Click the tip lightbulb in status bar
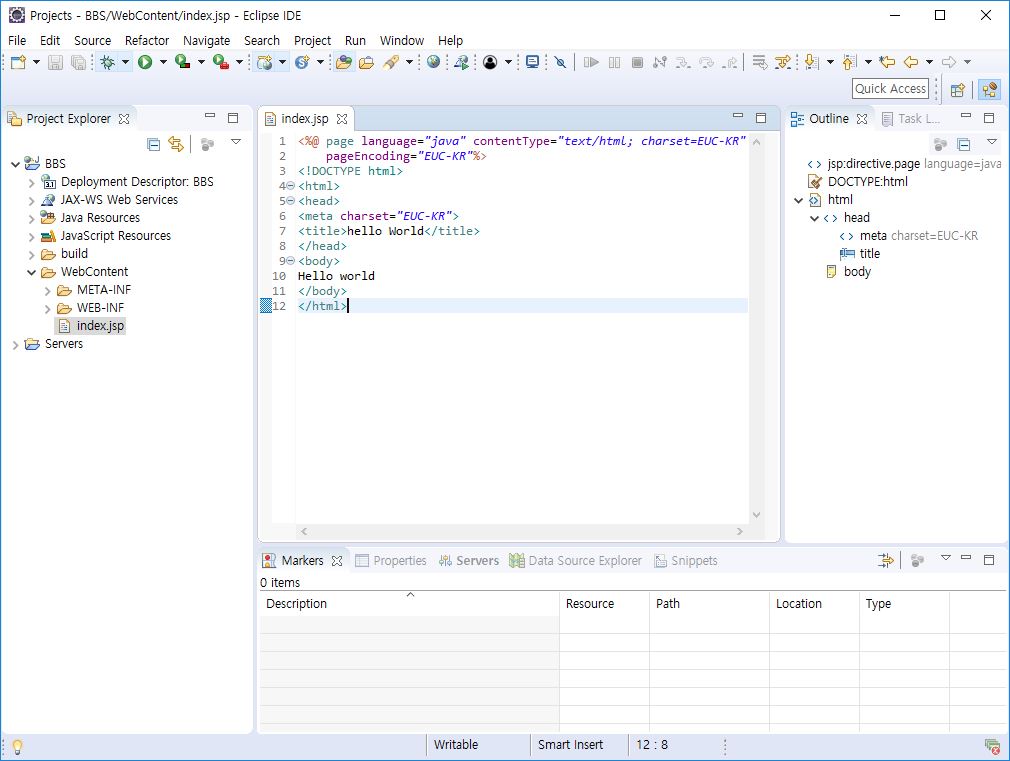1010x761 pixels. tap(17, 746)
